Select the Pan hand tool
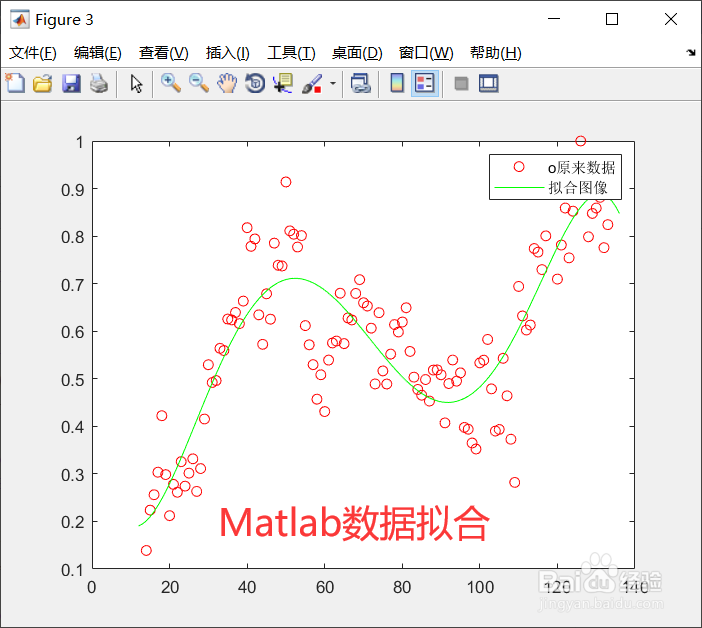This screenshot has width=702, height=628. (x=227, y=83)
